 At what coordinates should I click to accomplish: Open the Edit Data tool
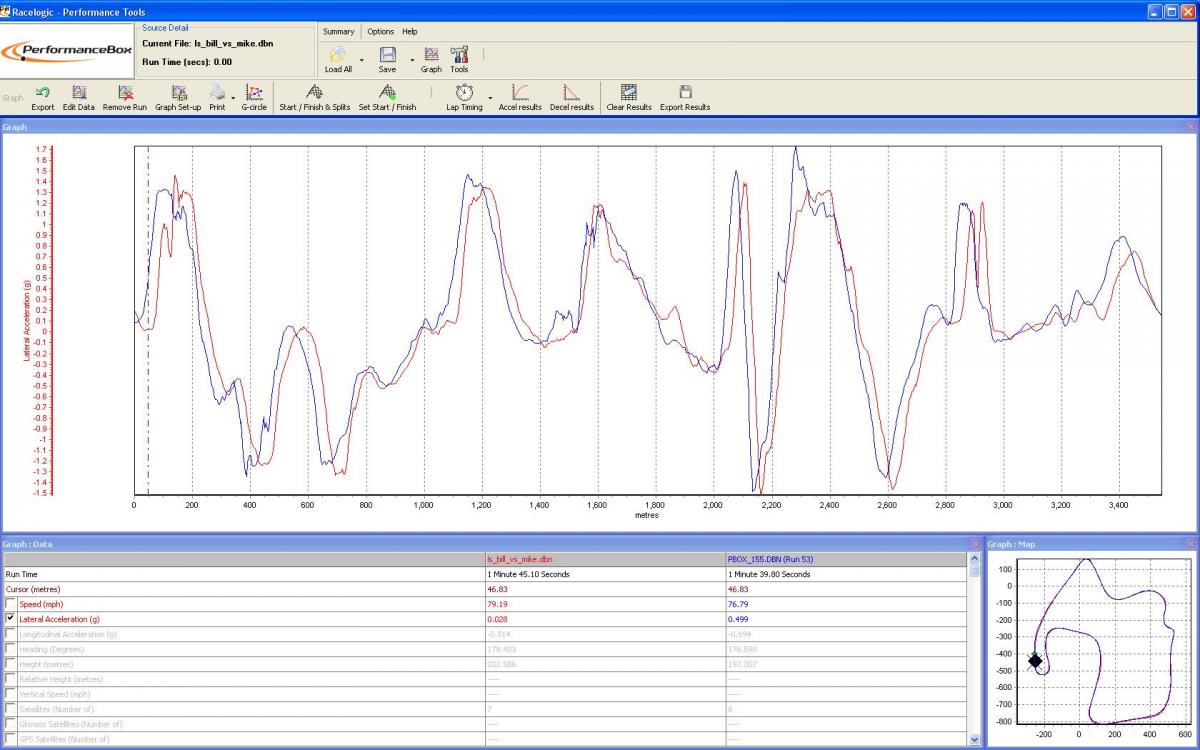coord(79,93)
